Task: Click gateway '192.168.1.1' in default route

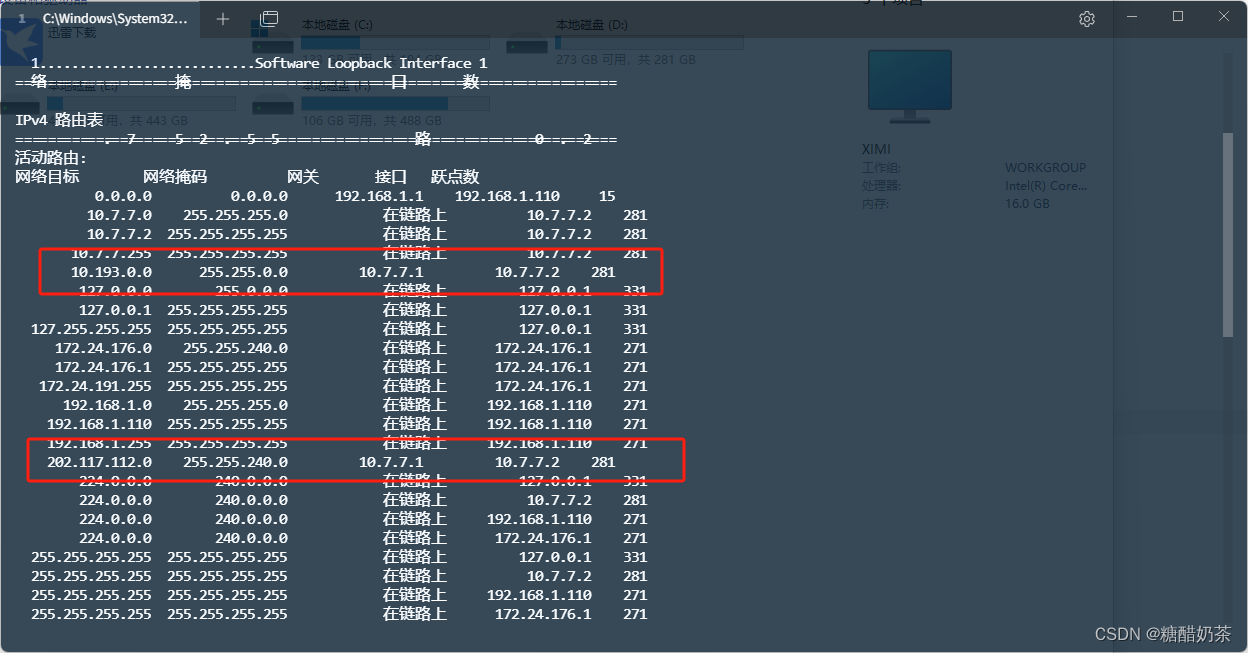Action: tap(379, 196)
